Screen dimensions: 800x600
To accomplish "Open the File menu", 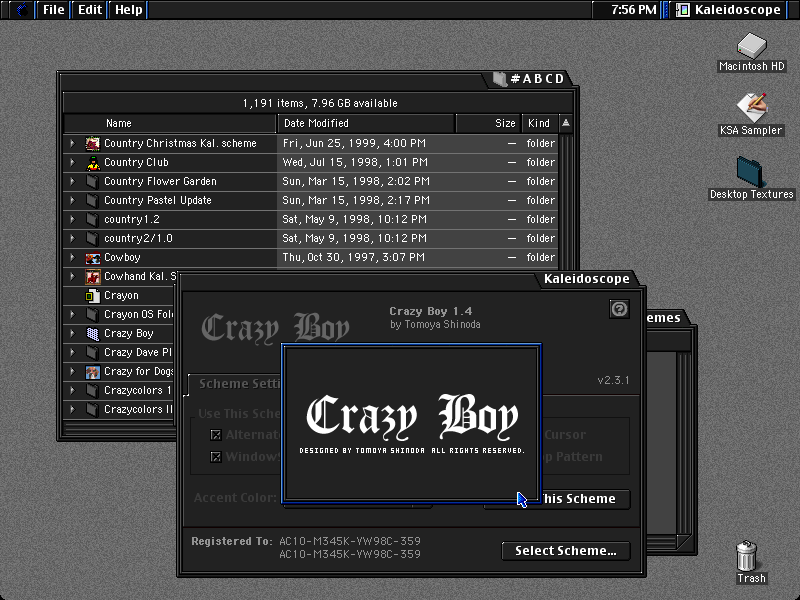I will (53, 10).
